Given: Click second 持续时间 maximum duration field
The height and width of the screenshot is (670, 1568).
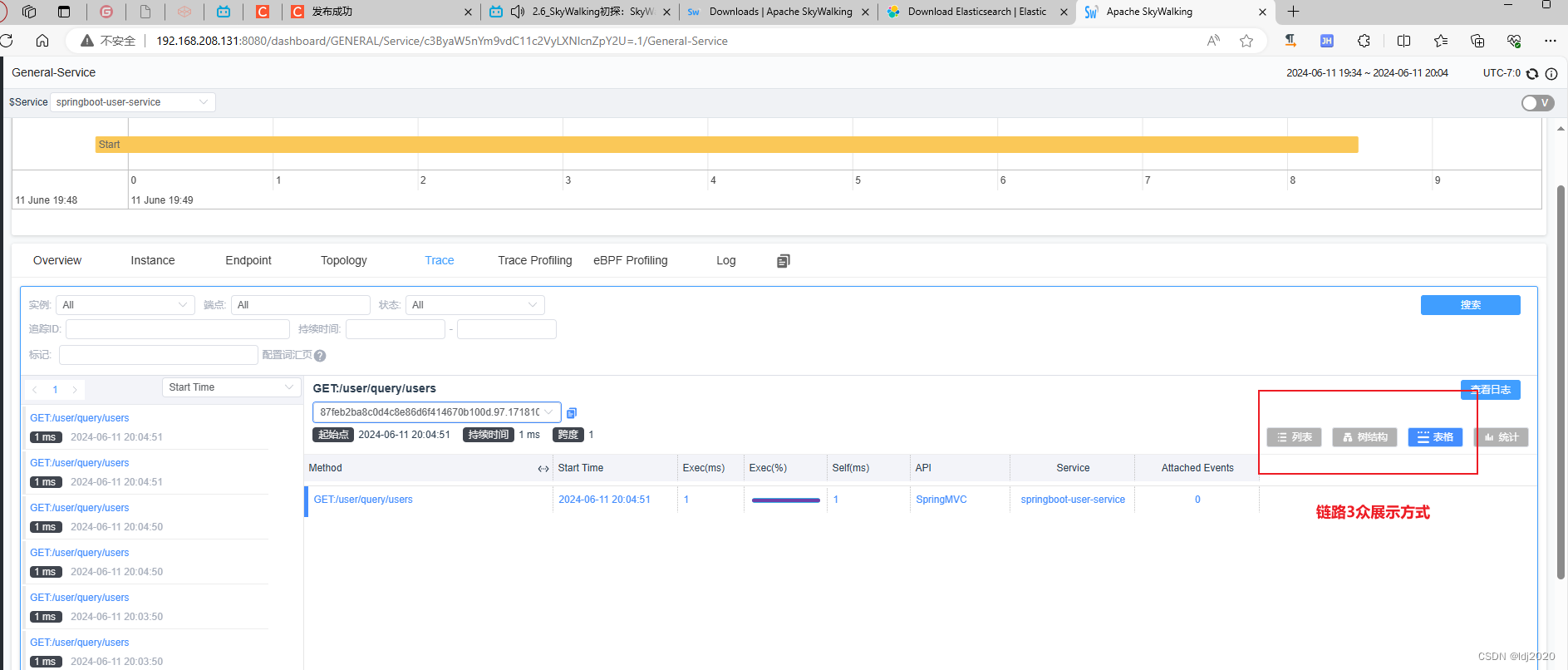Looking at the screenshot, I should pos(507,329).
